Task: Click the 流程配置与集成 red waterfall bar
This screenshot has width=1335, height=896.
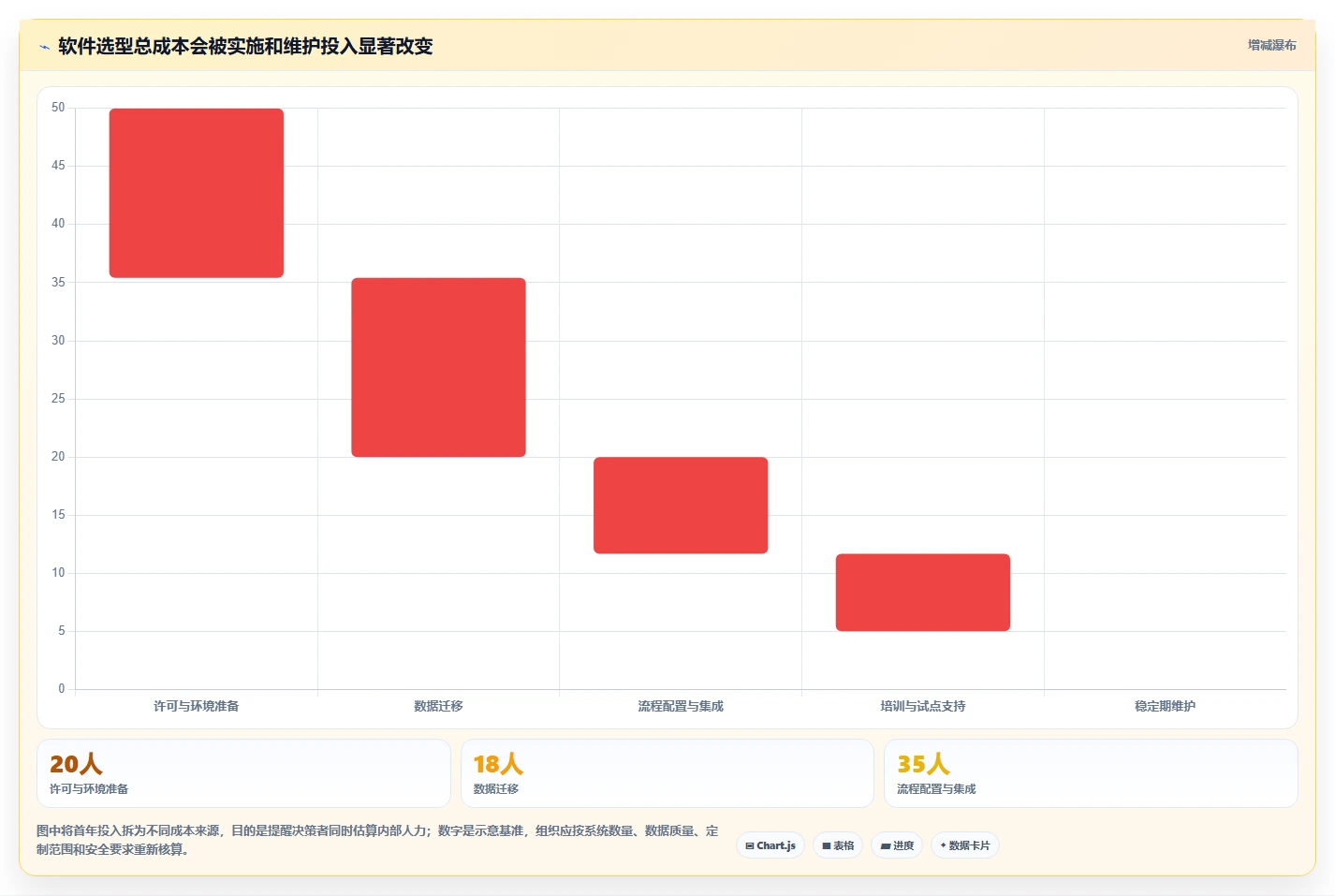Action: [681, 506]
